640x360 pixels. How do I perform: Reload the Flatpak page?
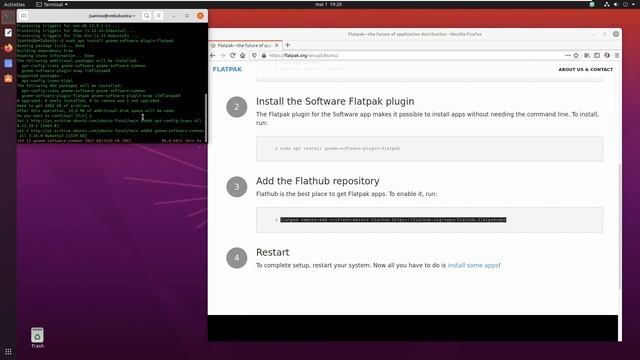(233, 56)
